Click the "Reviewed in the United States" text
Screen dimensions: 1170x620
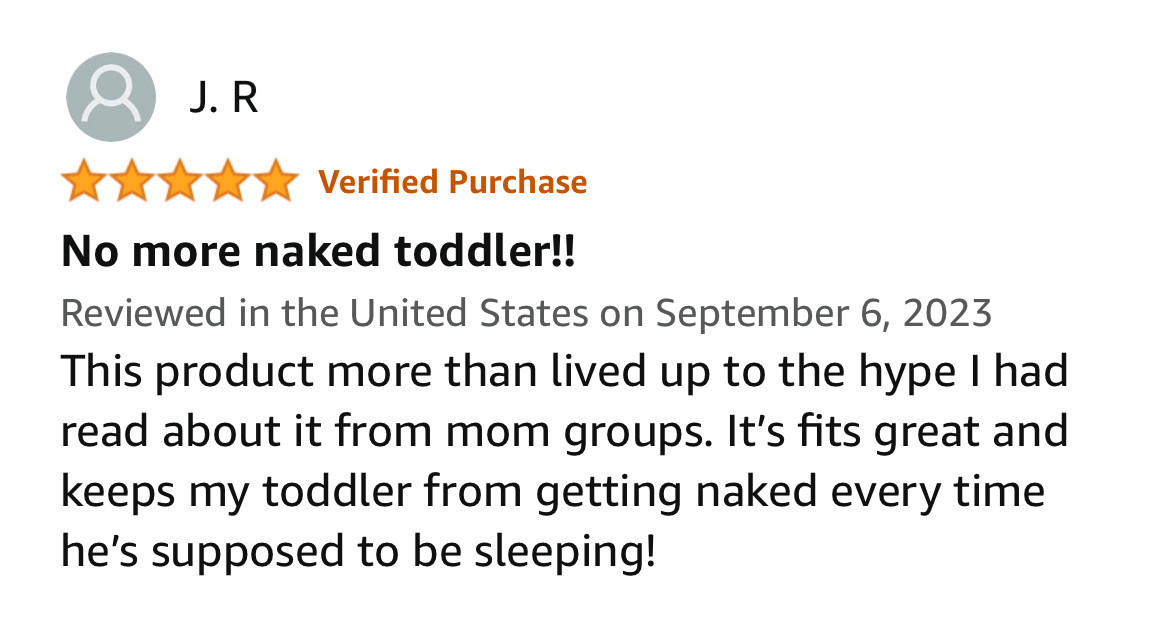pyautogui.click(x=324, y=313)
